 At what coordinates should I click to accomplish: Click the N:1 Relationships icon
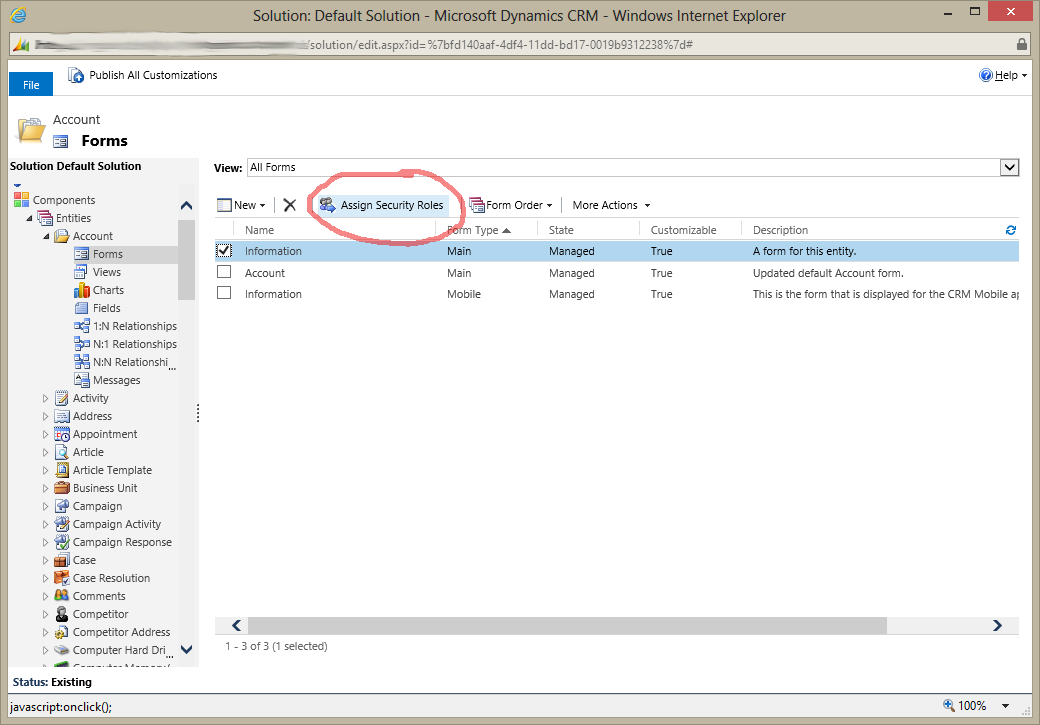[x=82, y=344]
